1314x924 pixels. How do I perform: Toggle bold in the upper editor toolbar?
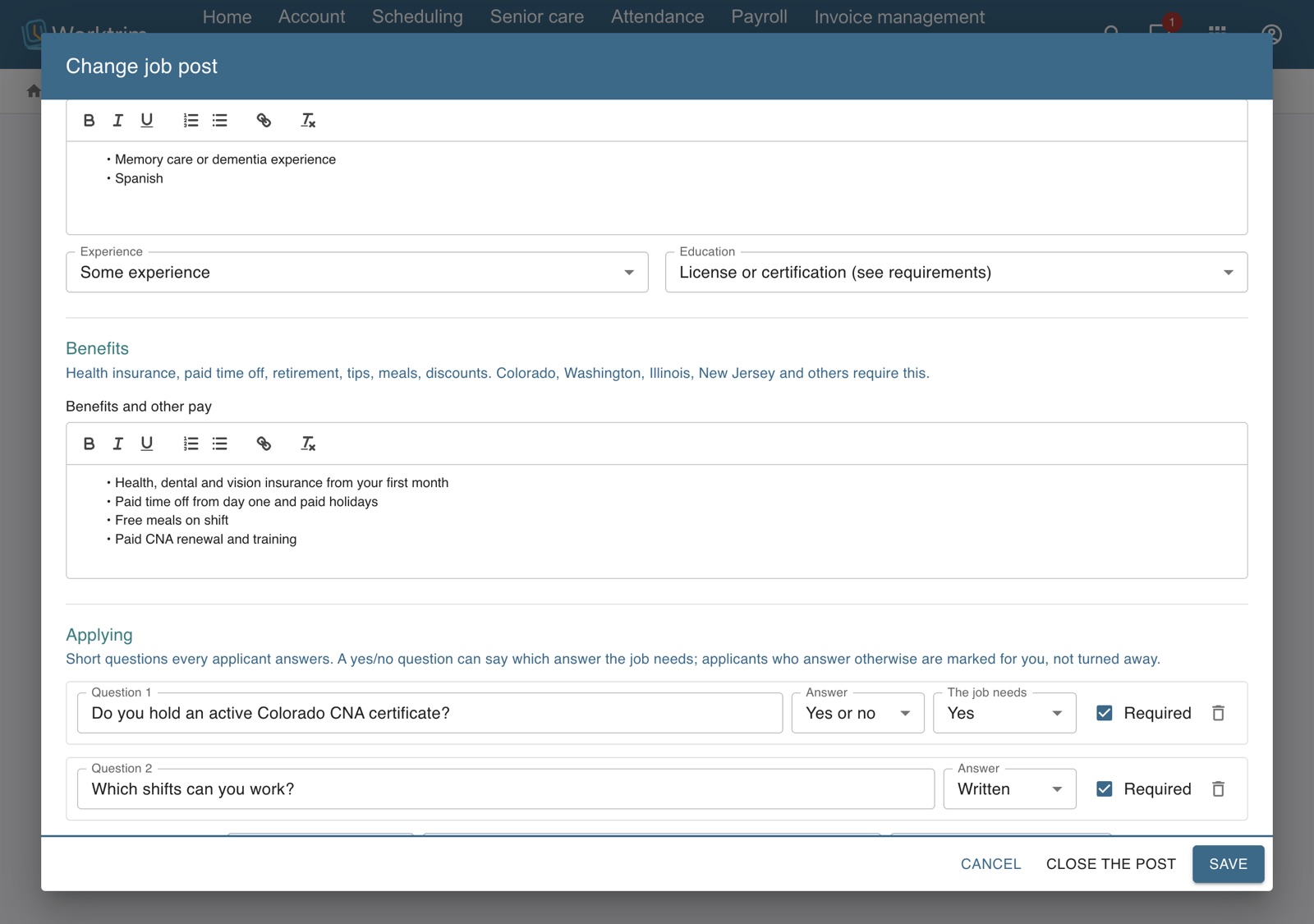pos(89,121)
